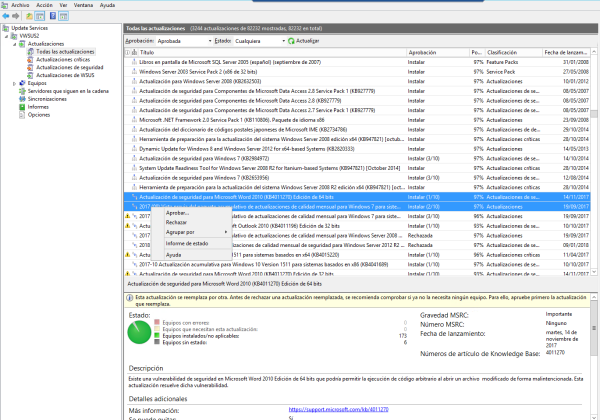Open Informes in the left tree
The image size is (600, 420).
tap(38, 107)
